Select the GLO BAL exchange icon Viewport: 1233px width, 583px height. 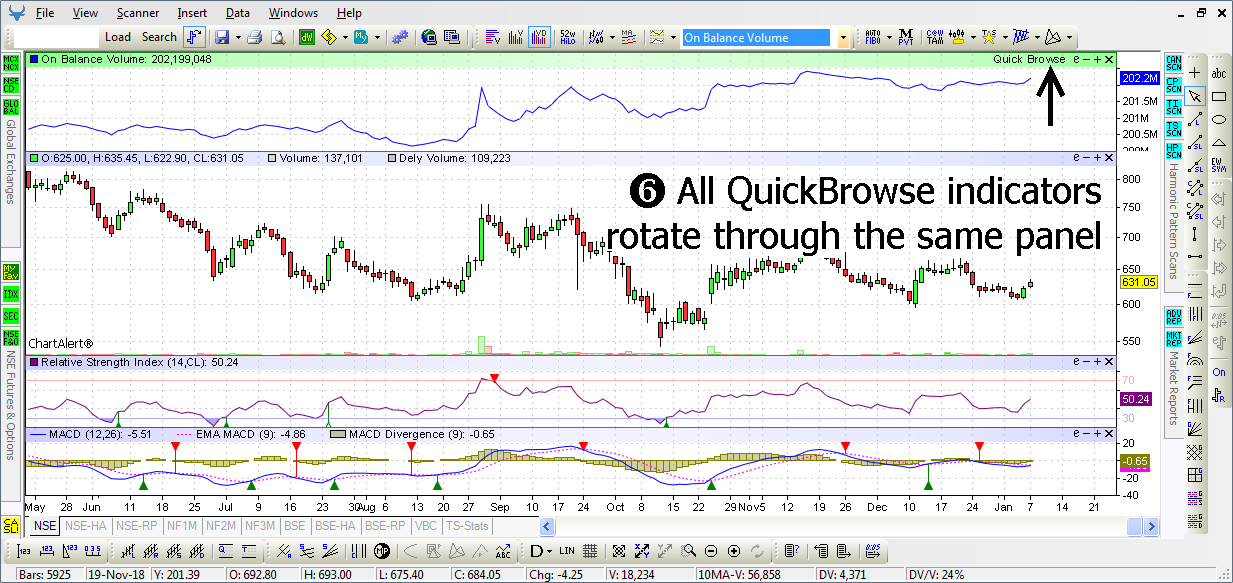coord(11,107)
